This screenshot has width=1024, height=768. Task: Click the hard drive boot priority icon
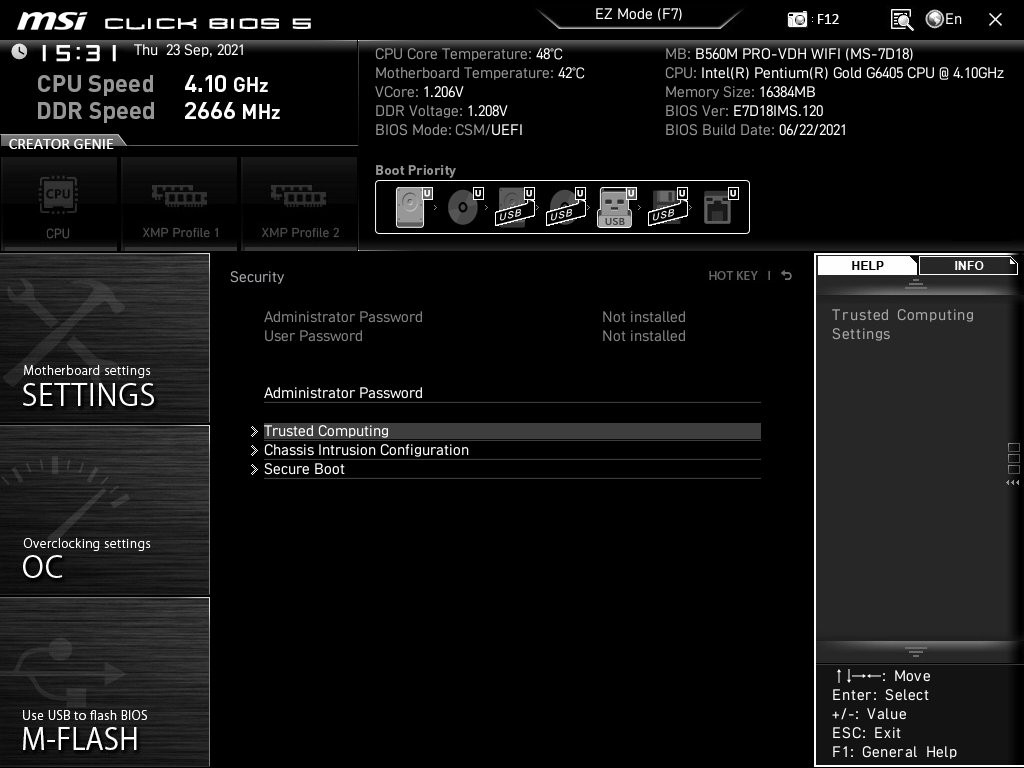pyautogui.click(x=408, y=207)
